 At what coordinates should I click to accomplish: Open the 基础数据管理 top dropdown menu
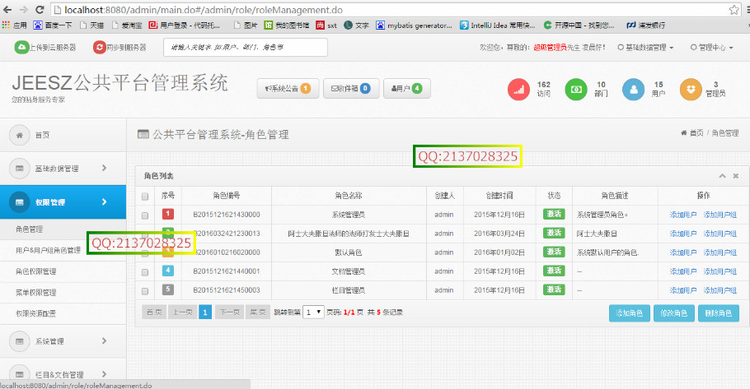click(646, 47)
